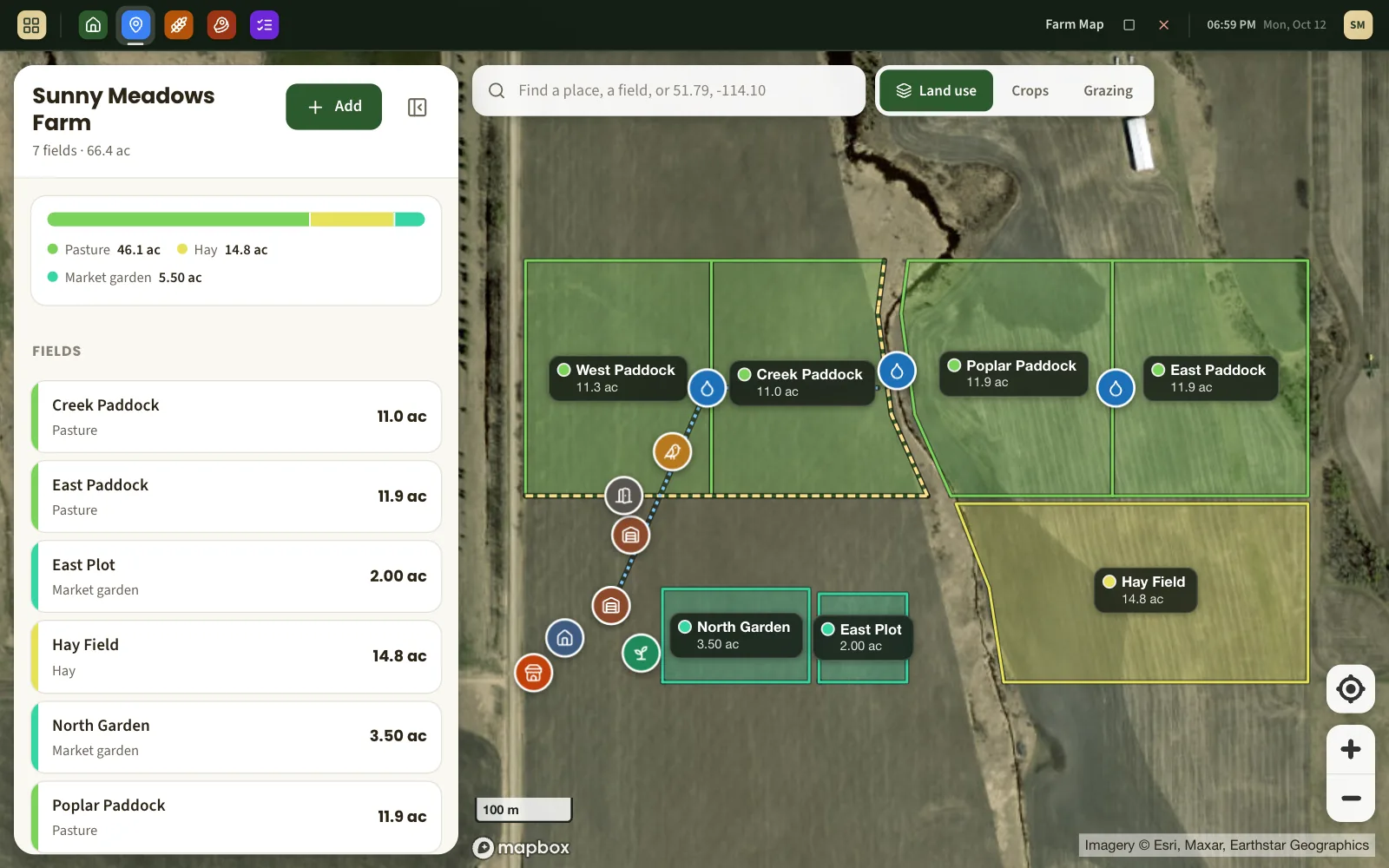Switch to Land use layer

point(936,90)
